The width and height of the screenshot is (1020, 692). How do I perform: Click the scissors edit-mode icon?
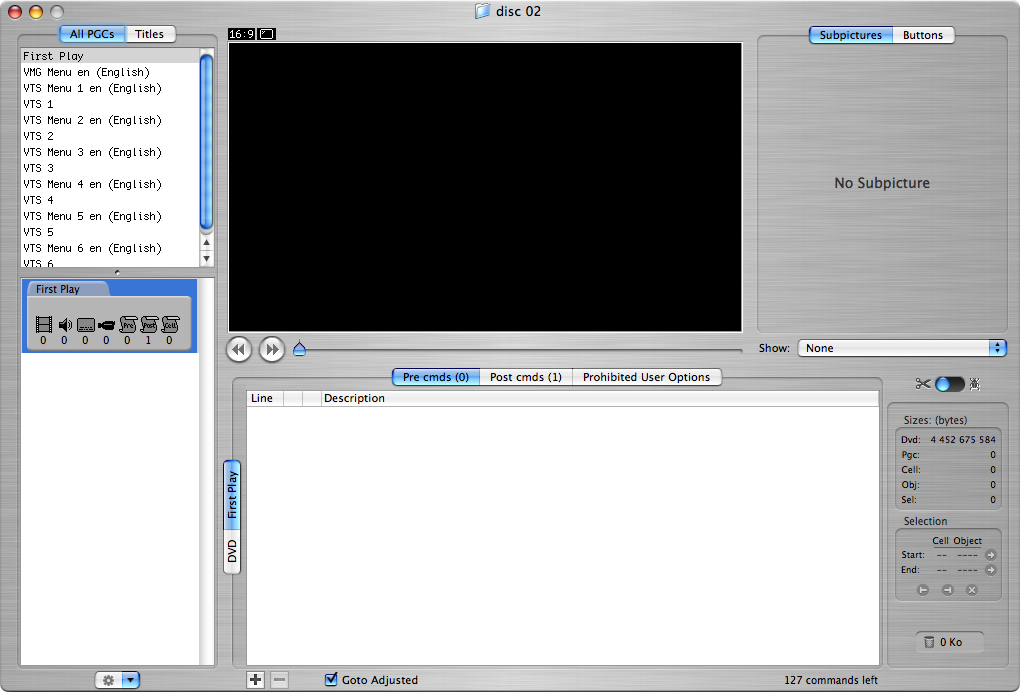(922, 384)
